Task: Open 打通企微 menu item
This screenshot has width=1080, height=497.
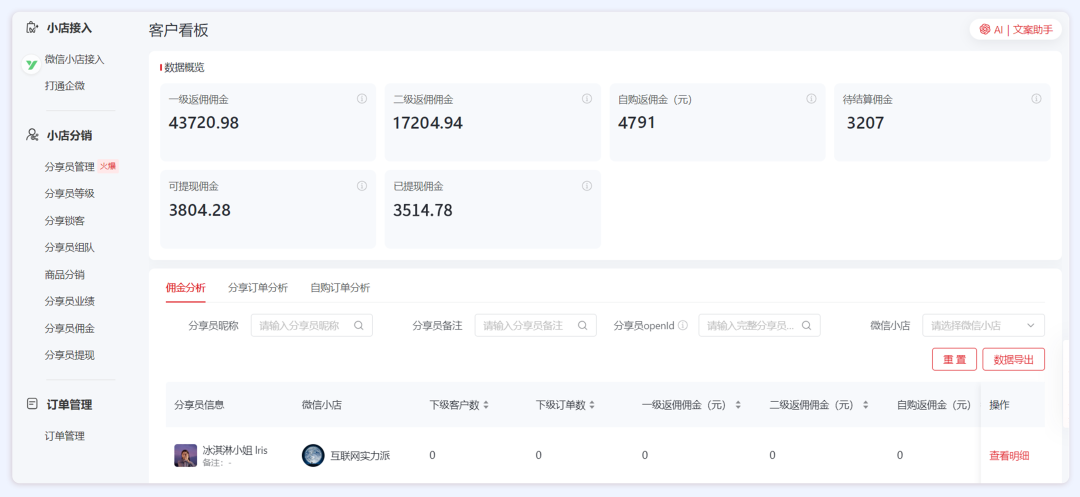Action: click(65, 86)
